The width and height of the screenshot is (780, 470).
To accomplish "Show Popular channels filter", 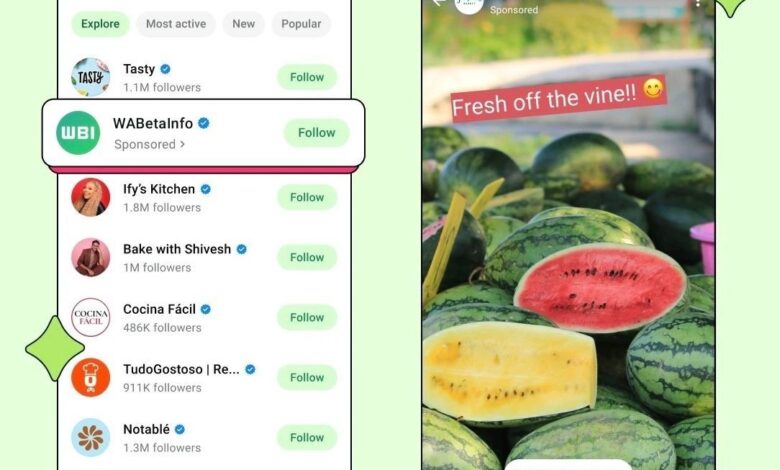I will pyautogui.click(x=301, y=24).
